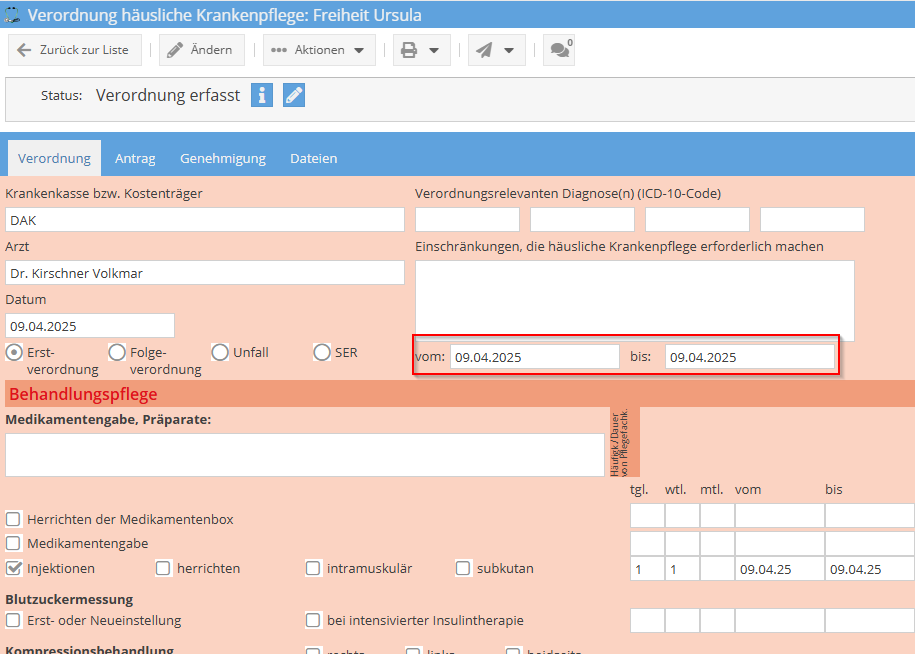Click the Einschränkungen text area

[634, 300]
